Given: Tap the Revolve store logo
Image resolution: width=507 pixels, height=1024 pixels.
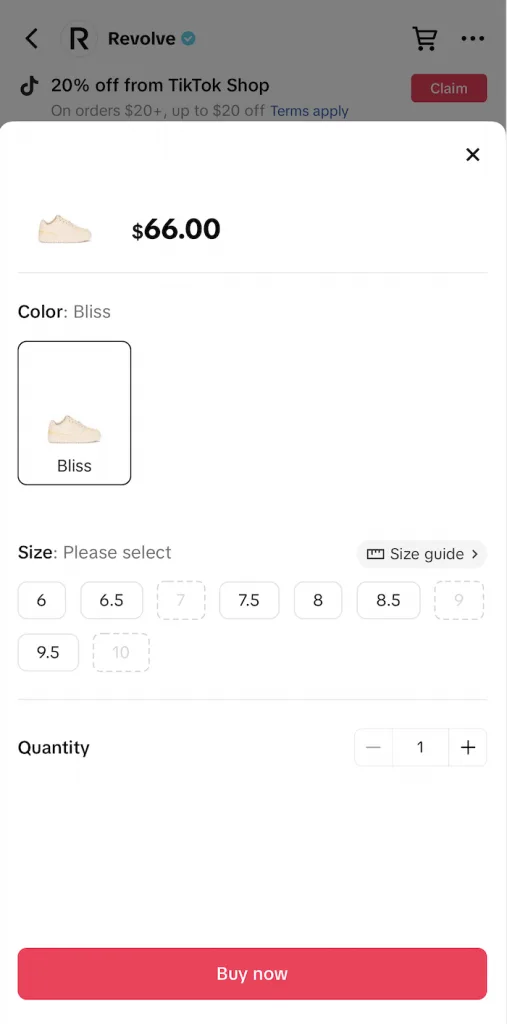Looking at the screenshot, I should tap(78, 39).
